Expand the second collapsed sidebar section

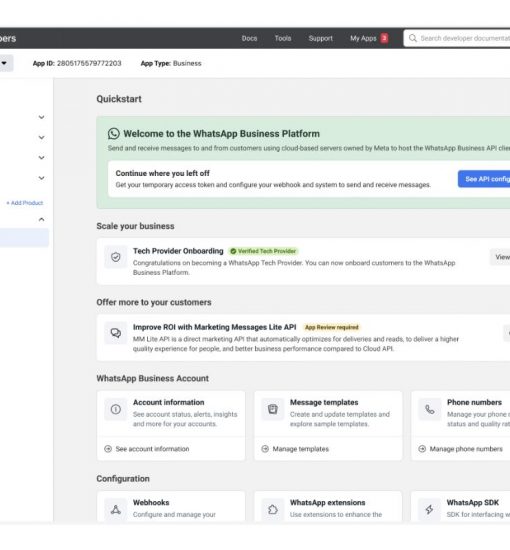coord(41,138)
